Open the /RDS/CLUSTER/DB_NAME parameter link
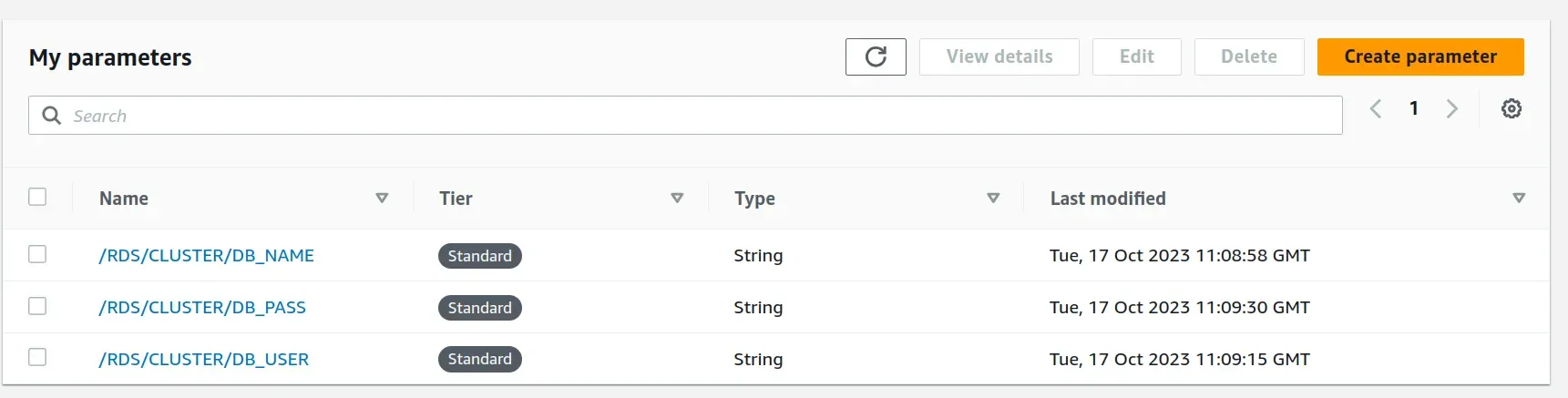Viewport: 1568px width, 398px height. coord(207,256)
